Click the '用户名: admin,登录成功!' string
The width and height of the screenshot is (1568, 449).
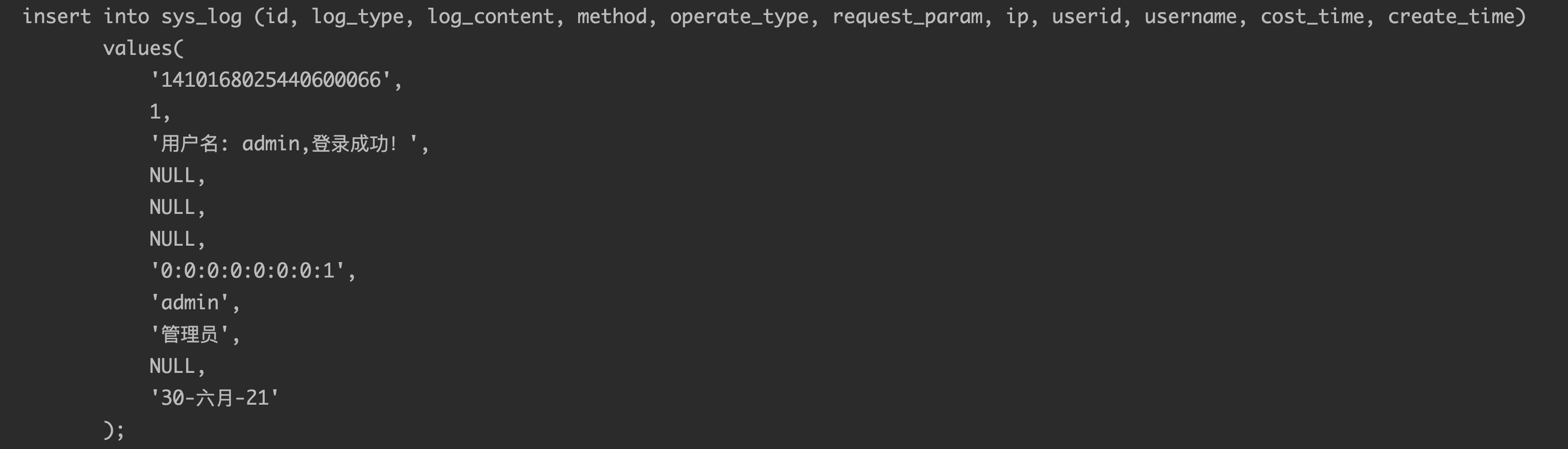[284, 144]
